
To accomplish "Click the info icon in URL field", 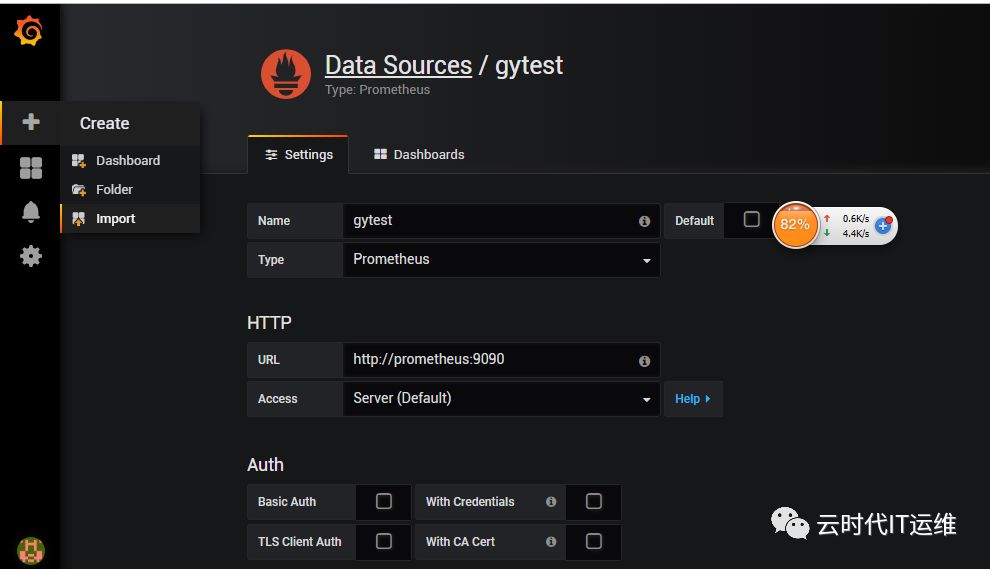I will click(x=644, y=360).
